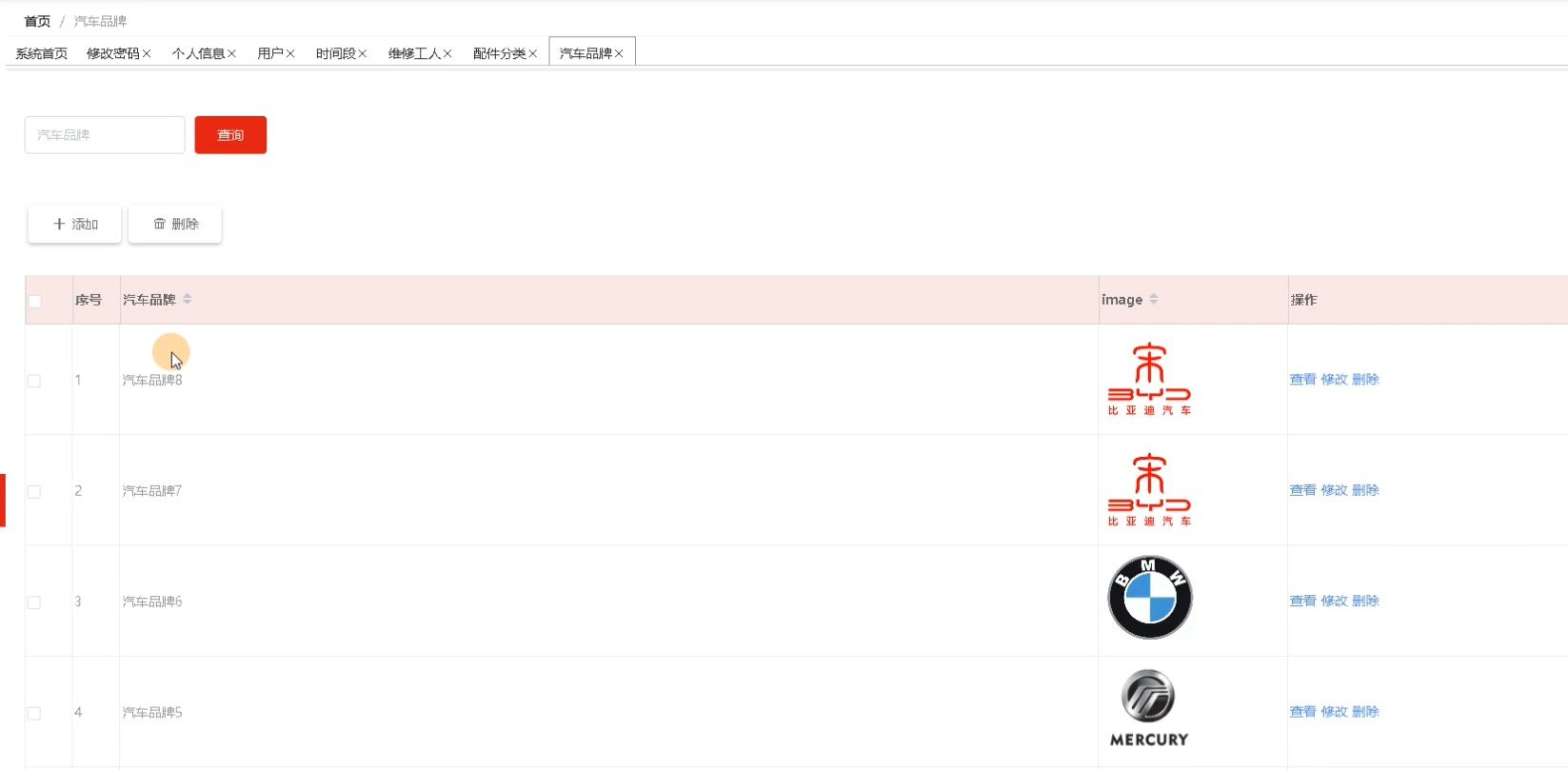Viewport: 1568px width, 770px height.
Task: Click 查看 for row 汽车品牌7
Action: click(x=1302, y=490)
